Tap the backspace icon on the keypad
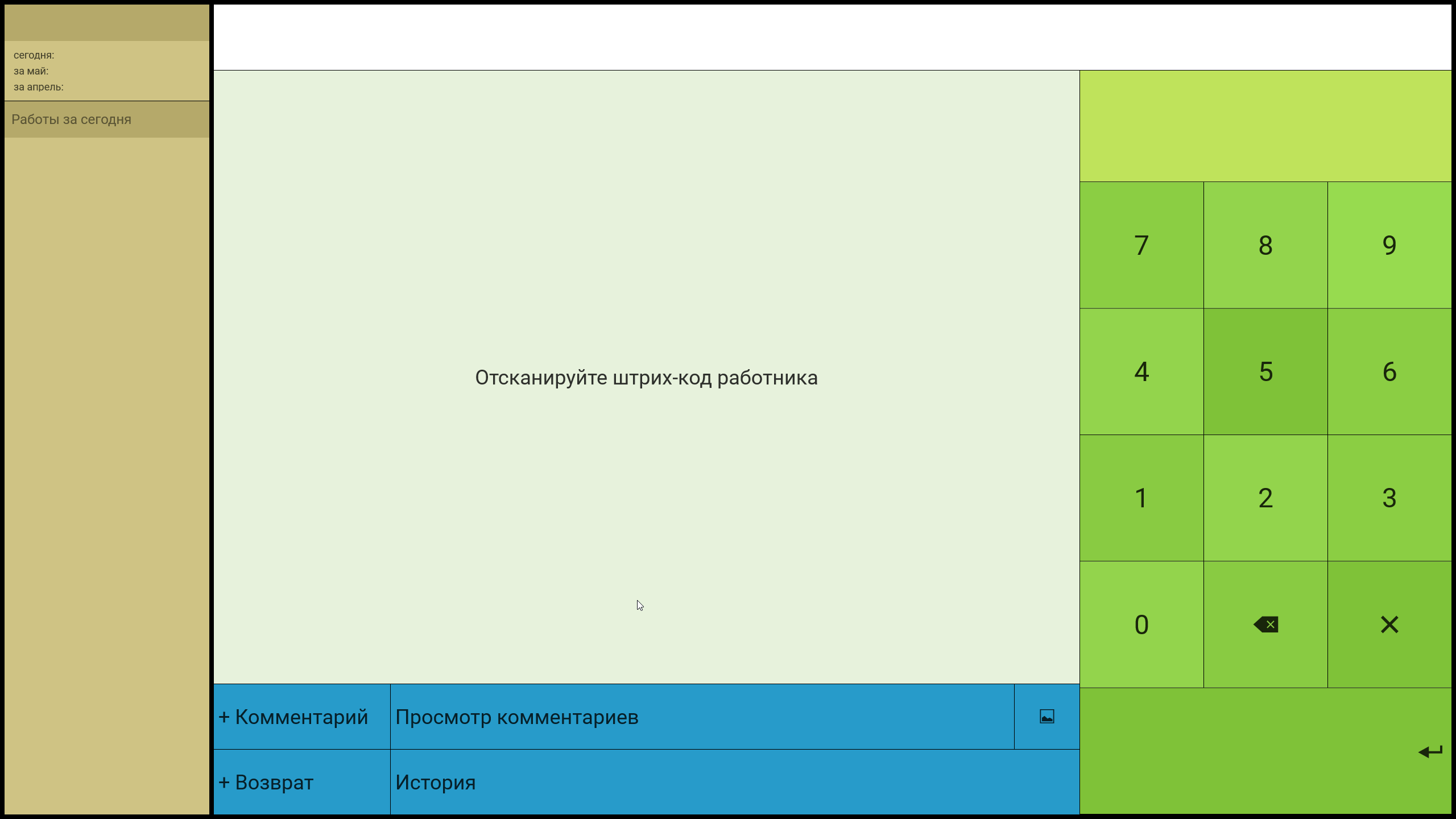Image resolution: width=1456 pixels, height=819 pixels. [1265, 624]
